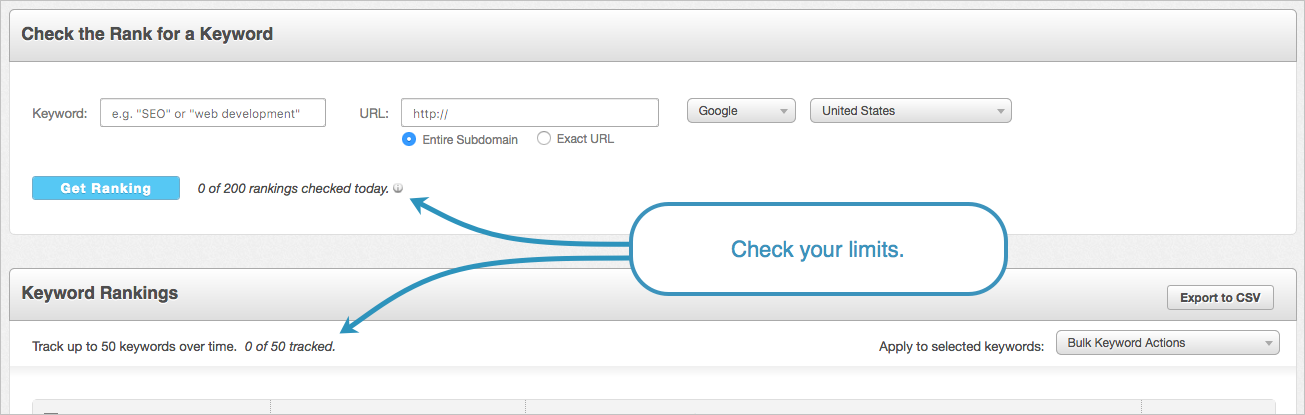Click the 0 of 200 rankings checked text

(x=293, y=188)
